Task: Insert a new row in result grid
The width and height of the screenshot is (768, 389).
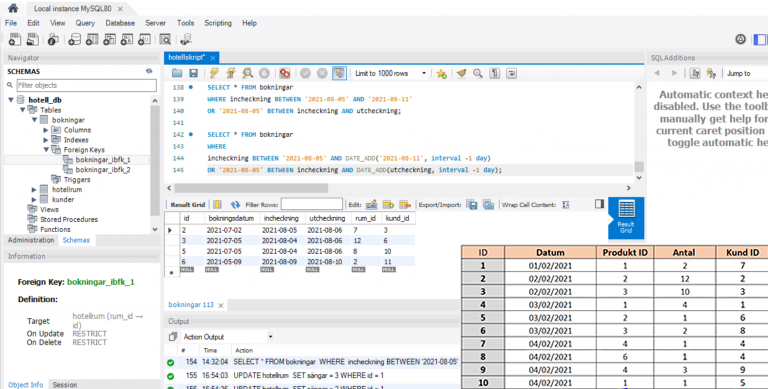Action: click(x=388, y=204)
